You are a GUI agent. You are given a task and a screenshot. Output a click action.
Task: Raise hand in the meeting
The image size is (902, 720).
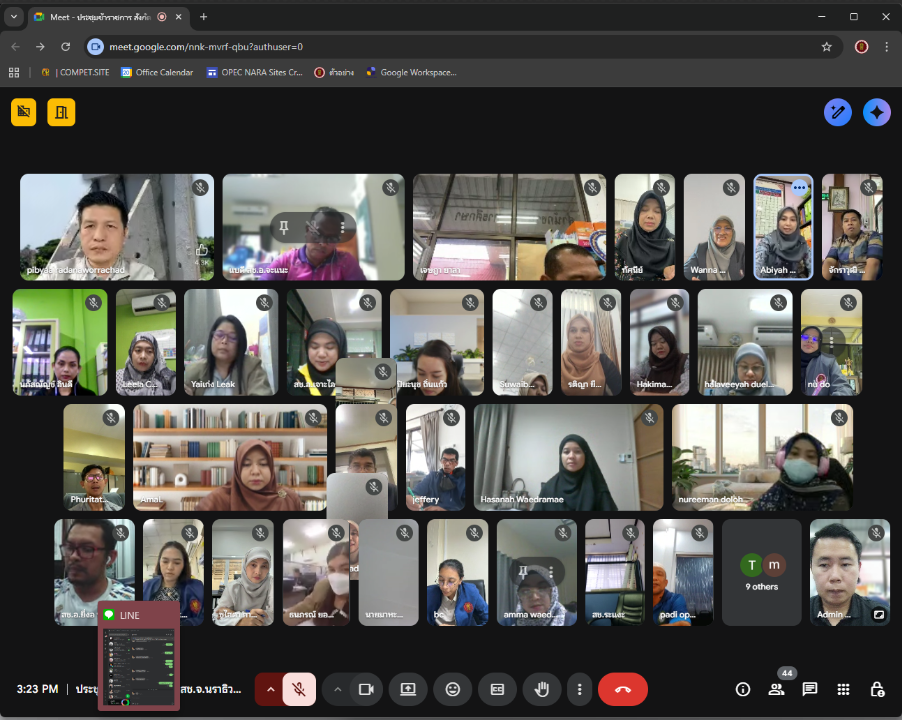[x=542, y=689]
